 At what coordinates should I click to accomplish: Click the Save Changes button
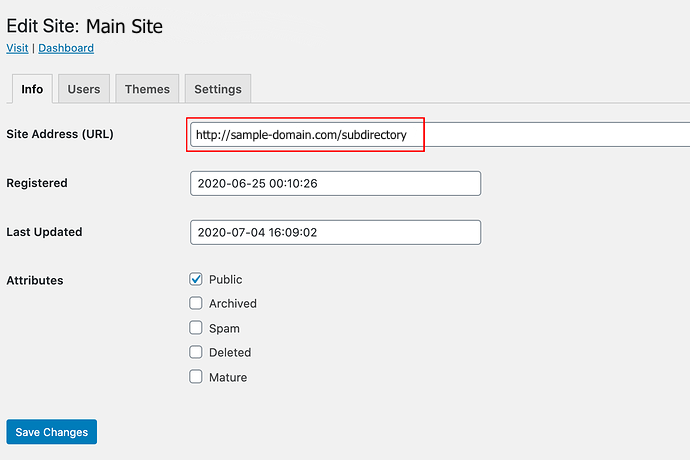click(51, 432)
